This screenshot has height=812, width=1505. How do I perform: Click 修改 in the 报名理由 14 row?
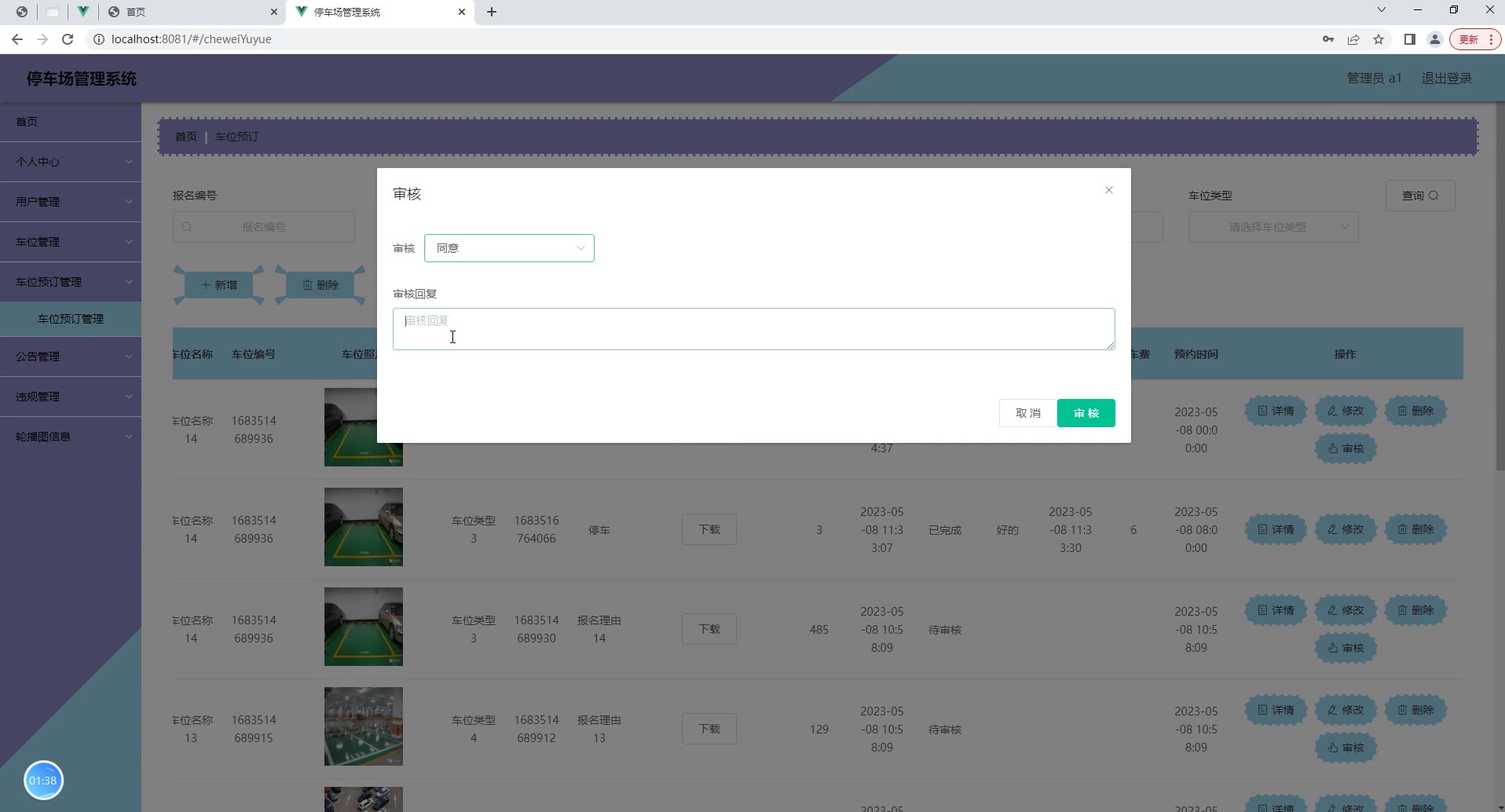(1346, 610)
